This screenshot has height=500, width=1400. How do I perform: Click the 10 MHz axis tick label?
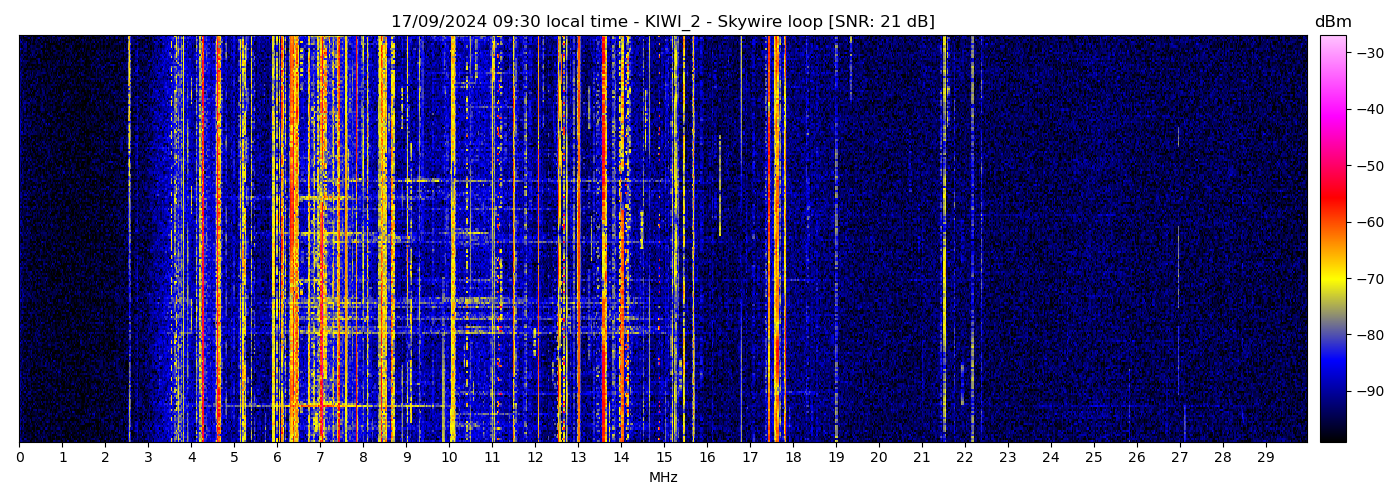449,458
